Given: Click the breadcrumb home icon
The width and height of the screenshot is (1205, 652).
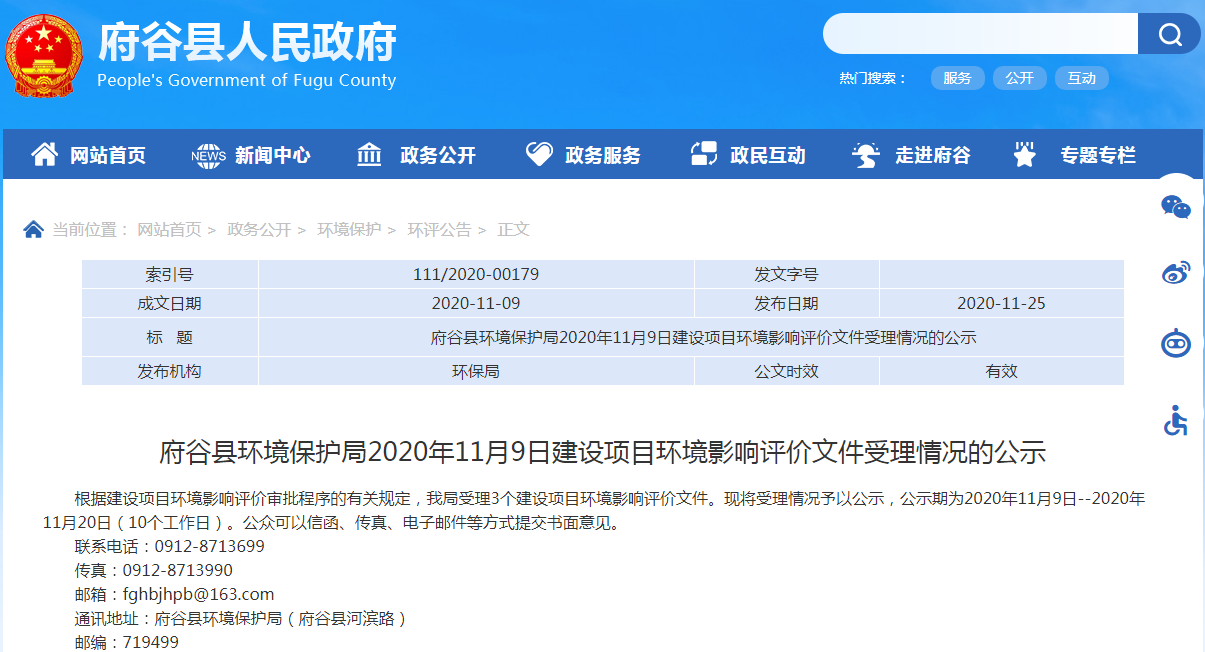Looking at the screenshot, I should pyautogui.click(x=34, y=230).
